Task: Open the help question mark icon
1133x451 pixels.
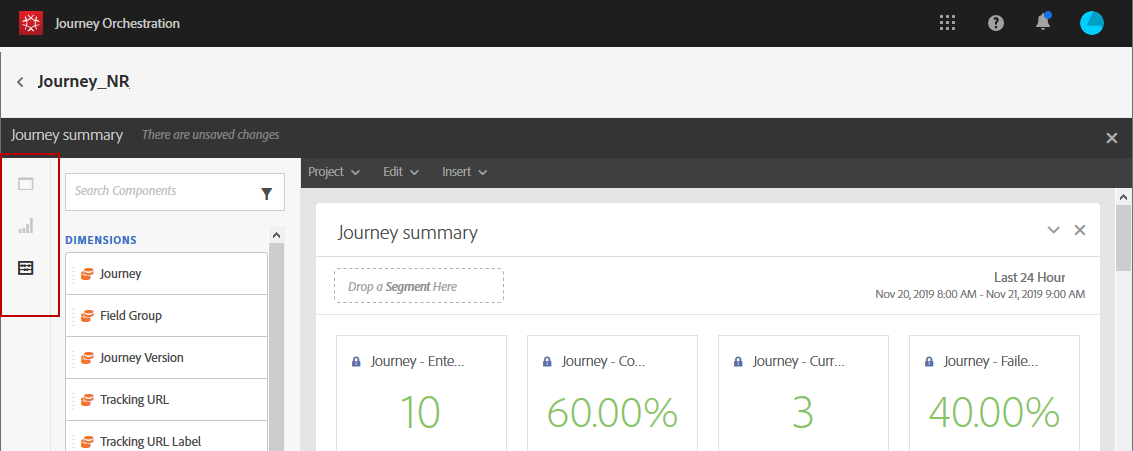Action: [996, 23]
